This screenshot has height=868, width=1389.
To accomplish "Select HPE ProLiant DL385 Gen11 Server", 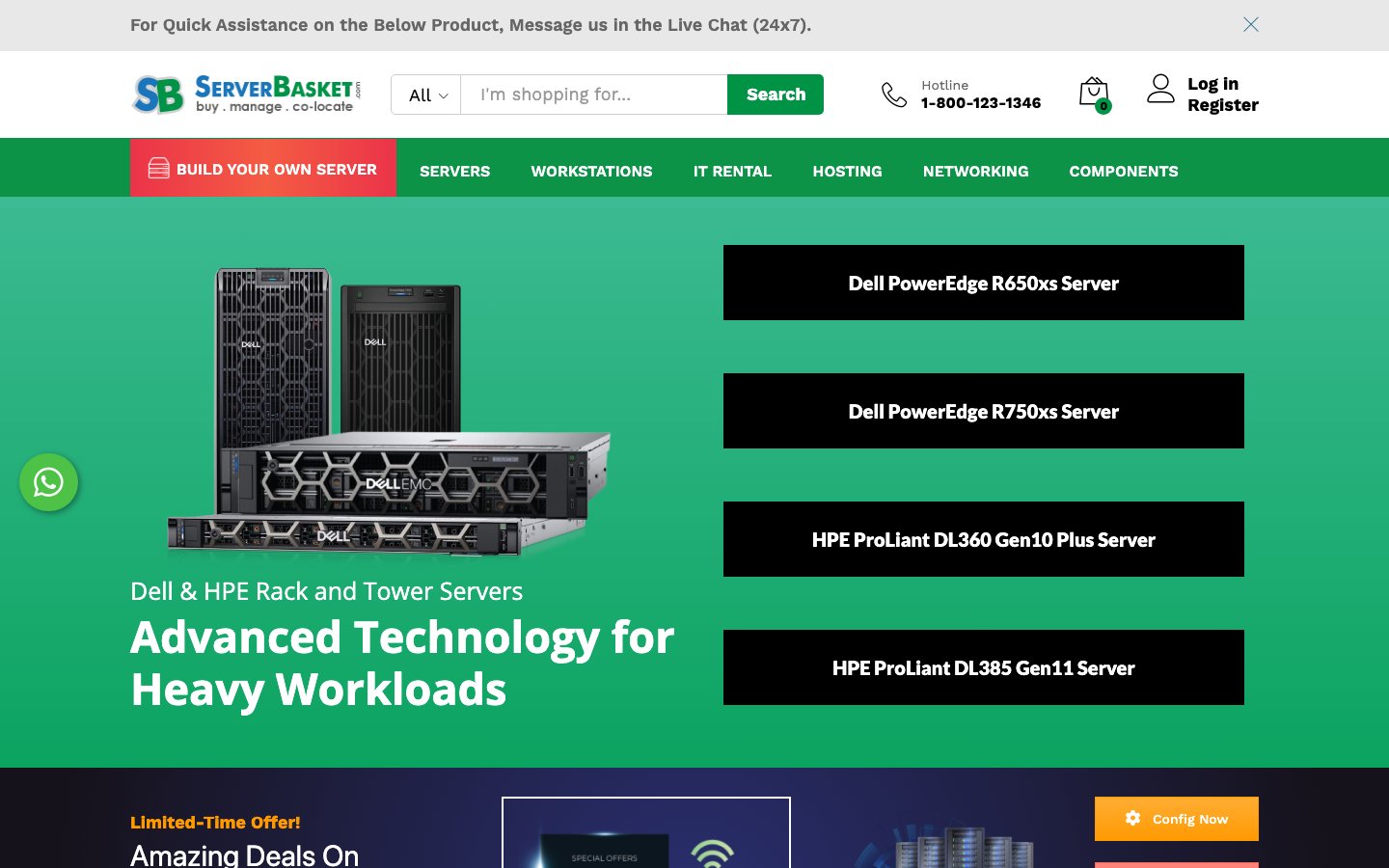I will pos(984,667).
